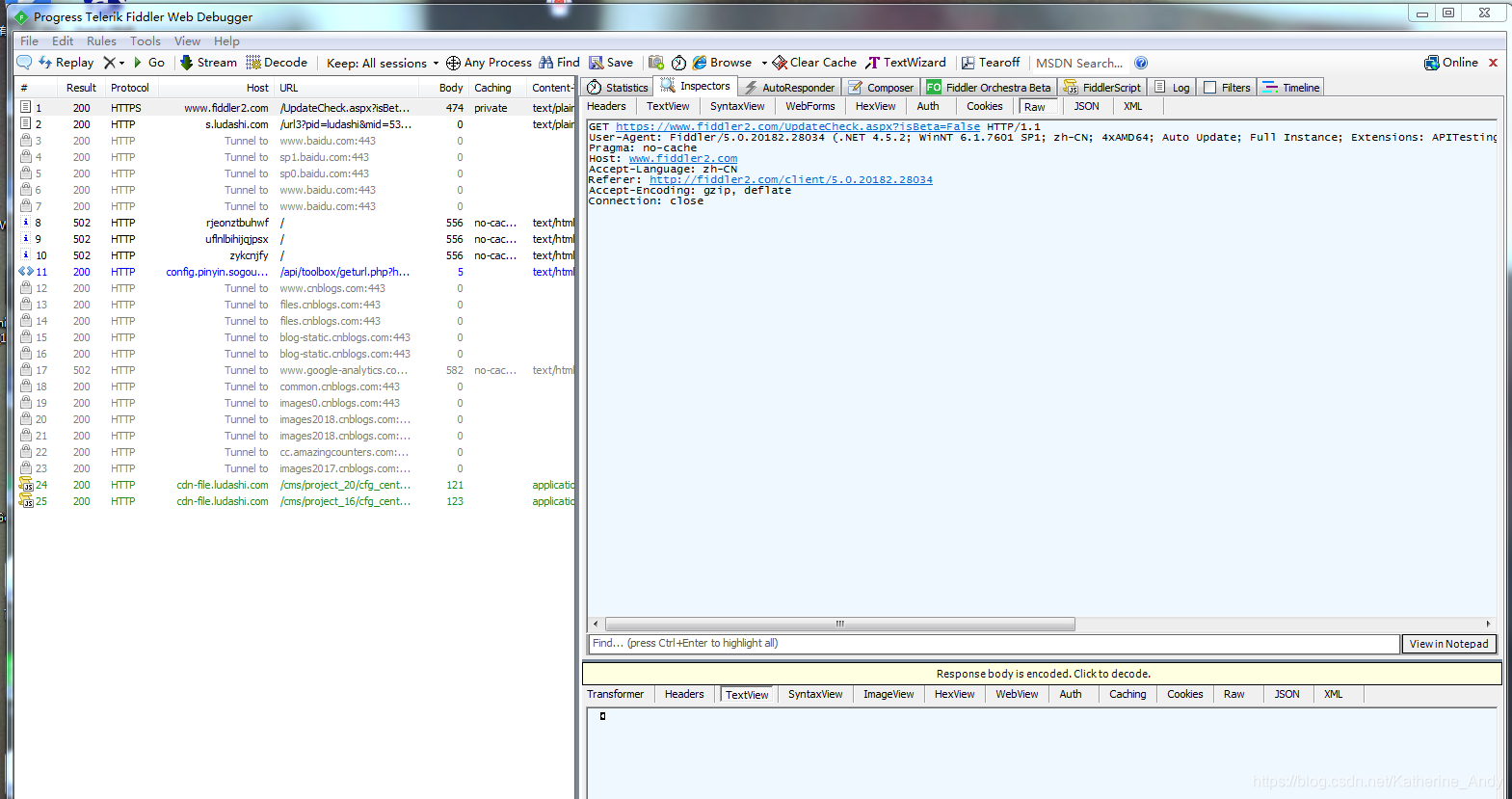
Task: Save sessions with the Save button
Action: 611,63
